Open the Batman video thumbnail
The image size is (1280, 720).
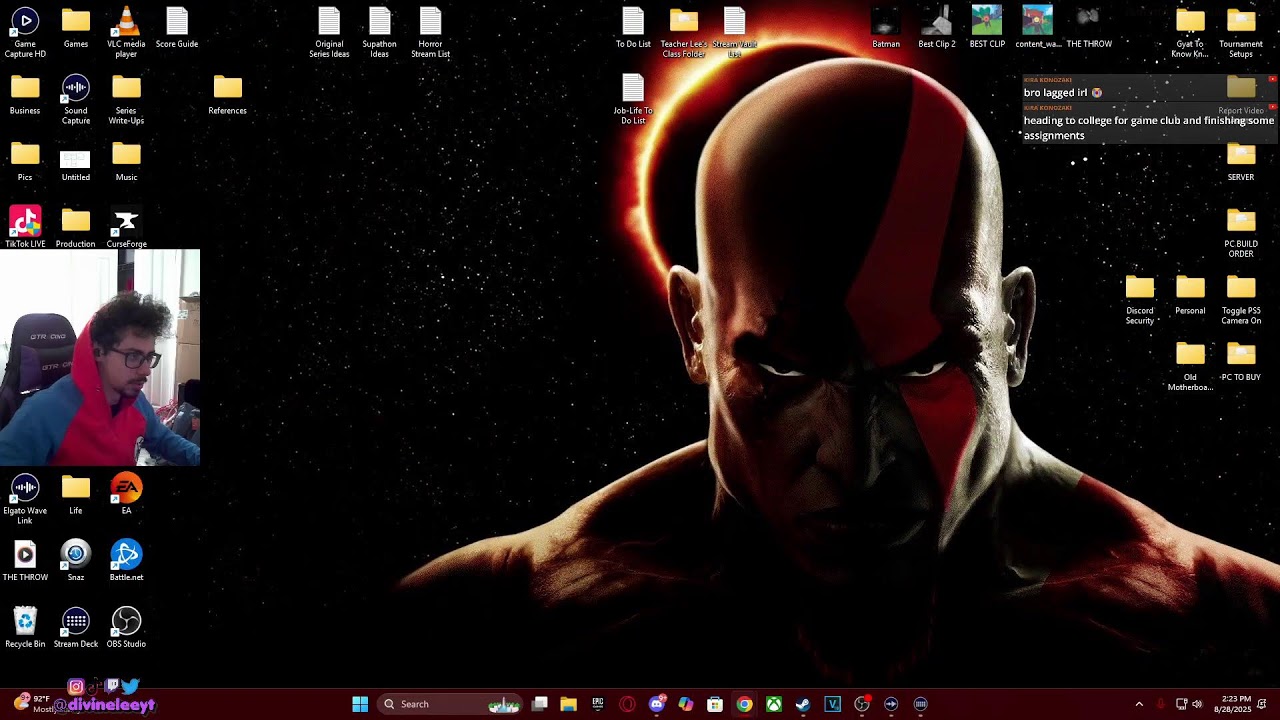(x=886, y=27)
